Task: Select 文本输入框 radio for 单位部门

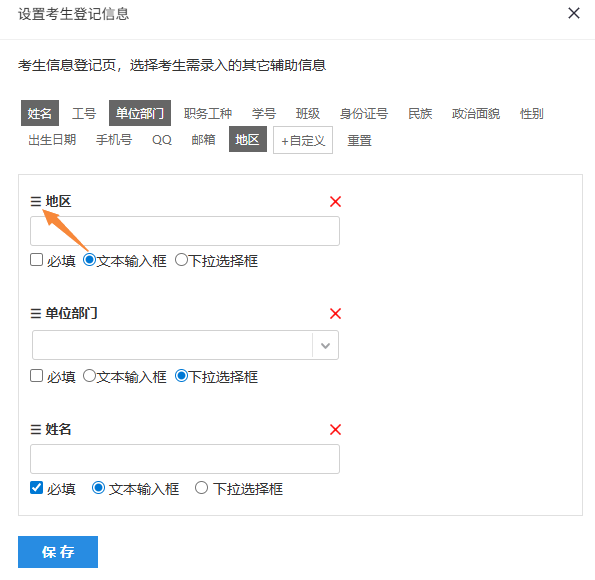Action: pyautogui.click(x=89, y=376)
